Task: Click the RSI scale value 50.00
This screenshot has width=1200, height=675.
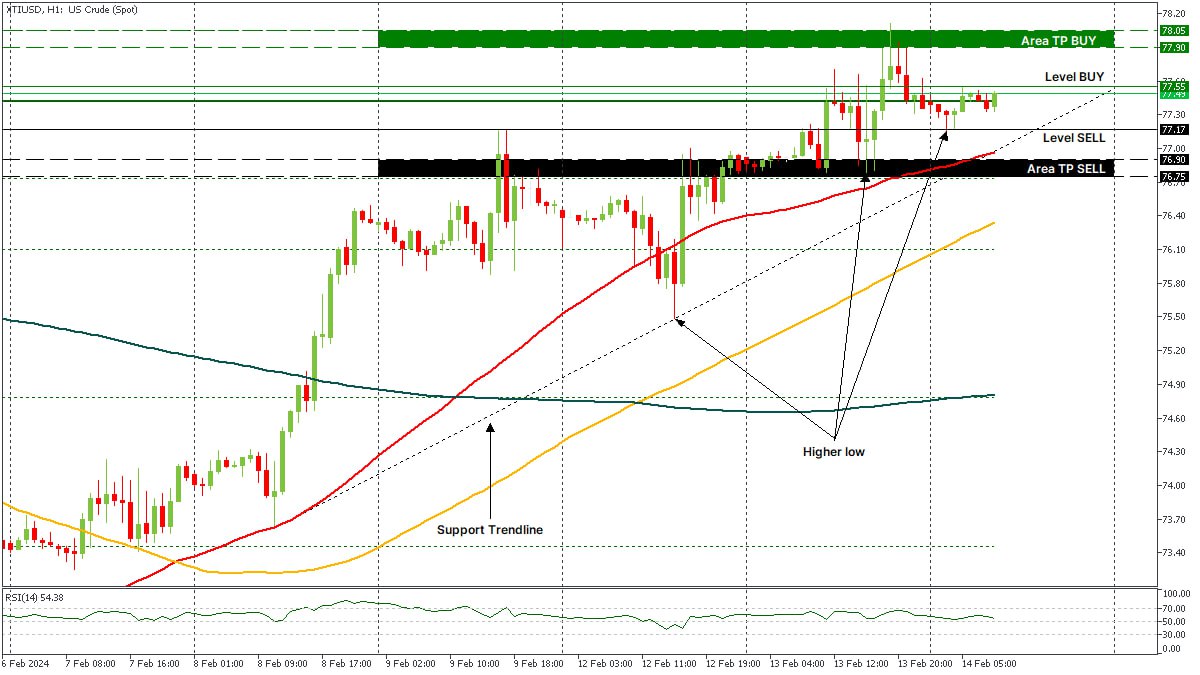Action: click(1174, 621)
